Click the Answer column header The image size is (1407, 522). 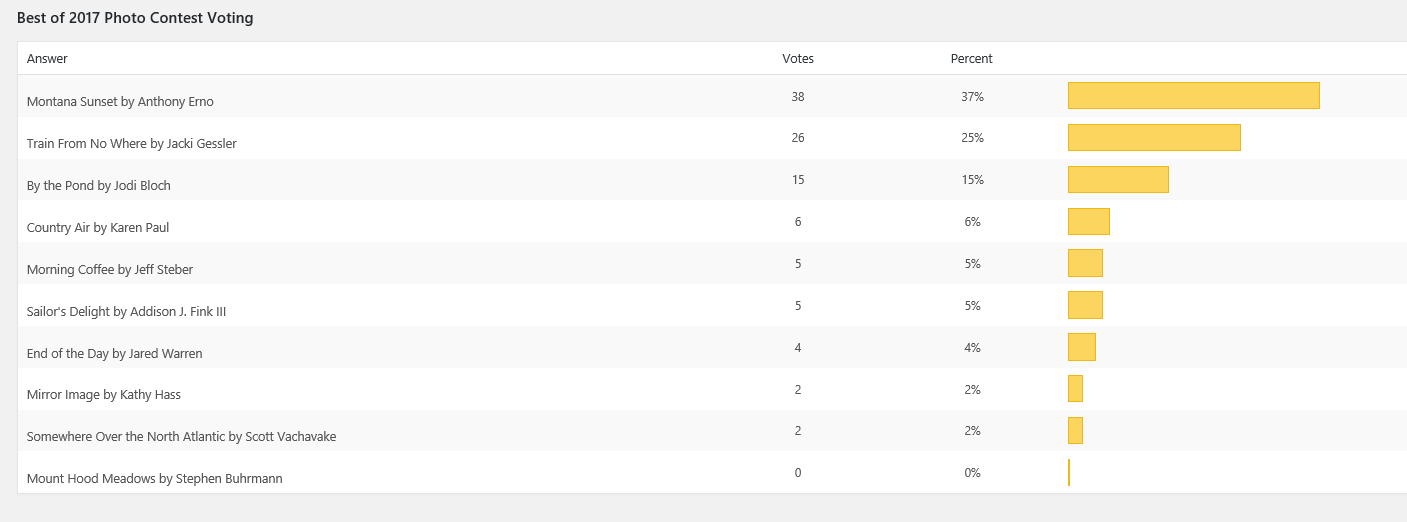point(47,59)
